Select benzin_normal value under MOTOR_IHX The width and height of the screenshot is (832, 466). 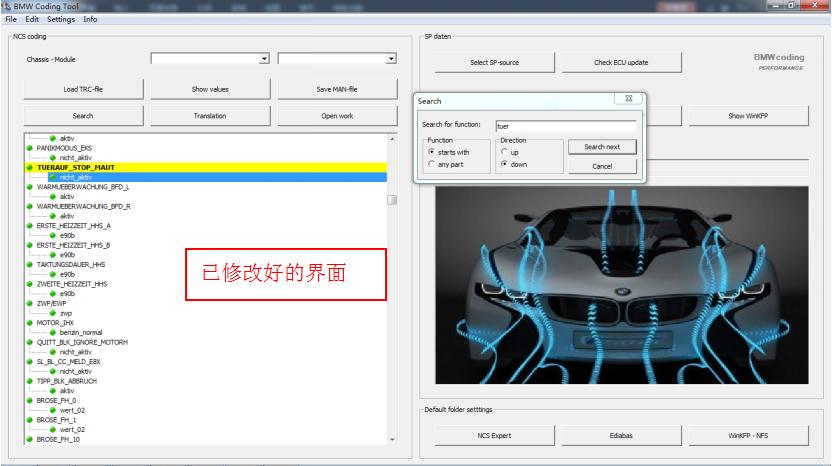[x=81, y=333]
